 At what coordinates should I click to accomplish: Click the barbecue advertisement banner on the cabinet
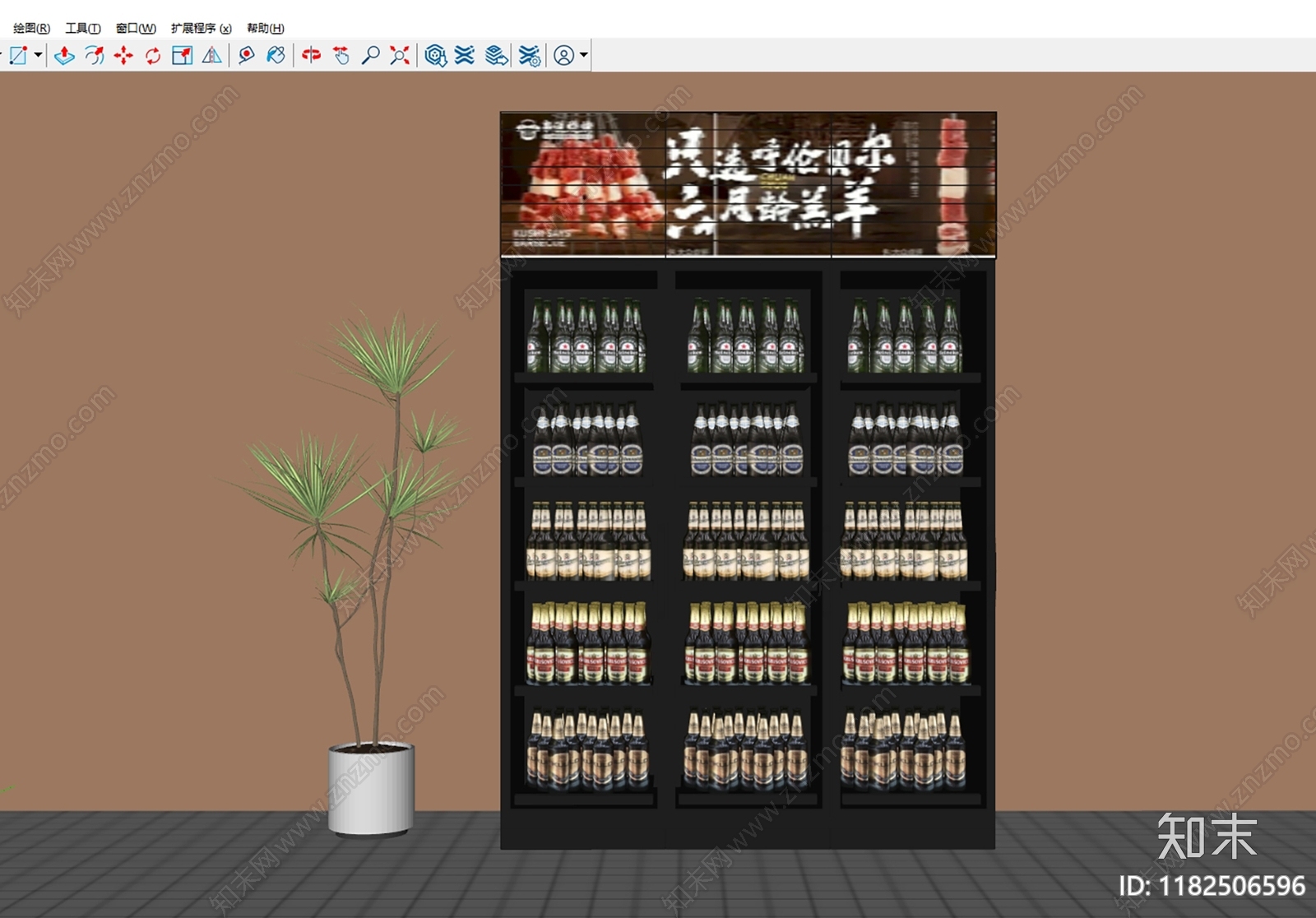[x=748, y=184]
